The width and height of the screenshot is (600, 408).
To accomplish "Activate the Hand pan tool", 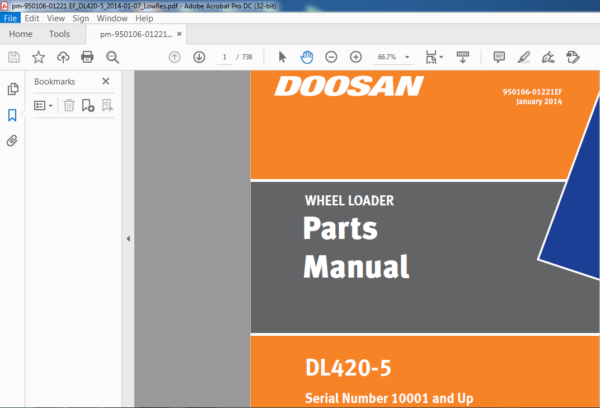I will click(x=307, y=57).
